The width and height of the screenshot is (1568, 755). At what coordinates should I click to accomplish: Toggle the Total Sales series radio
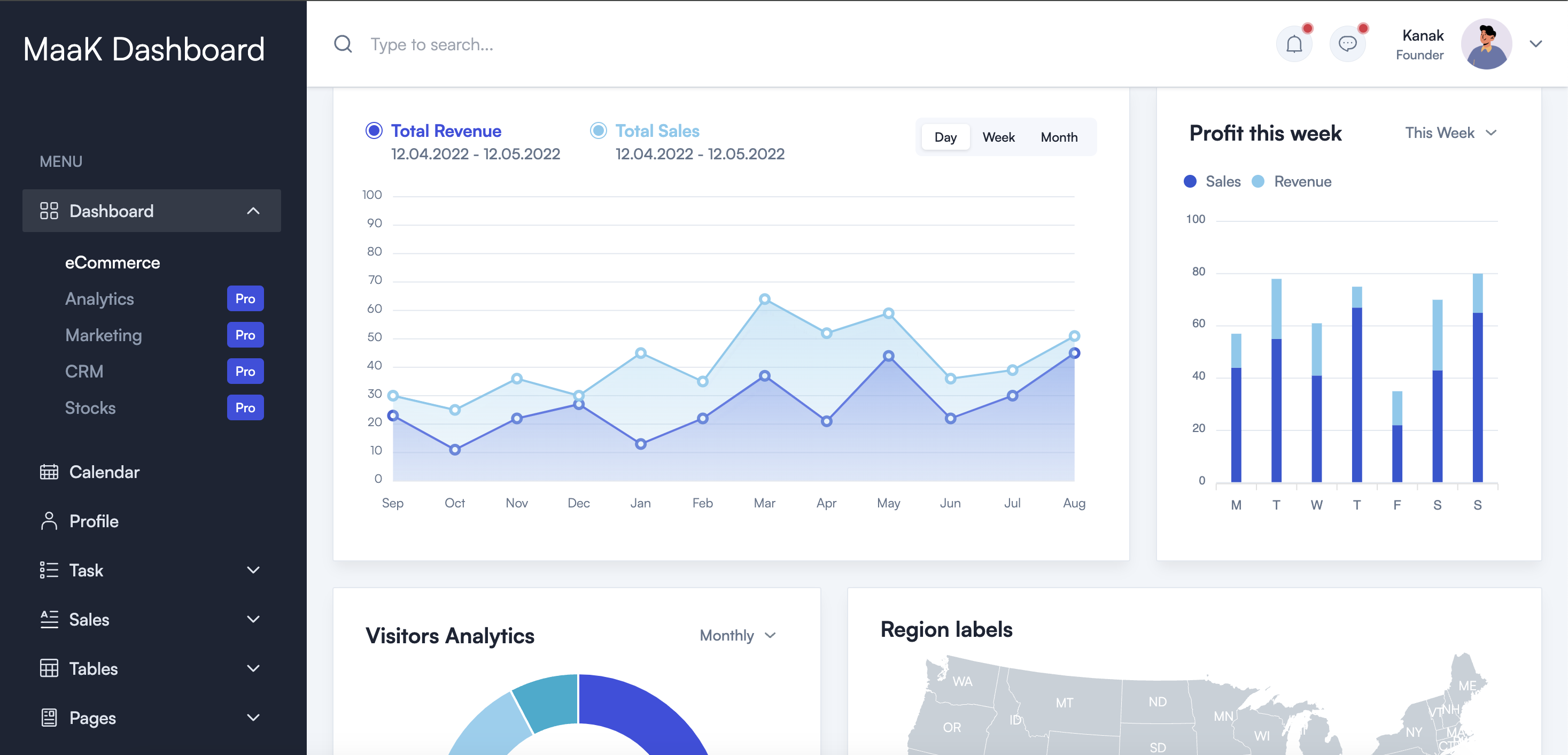point(599,130)
